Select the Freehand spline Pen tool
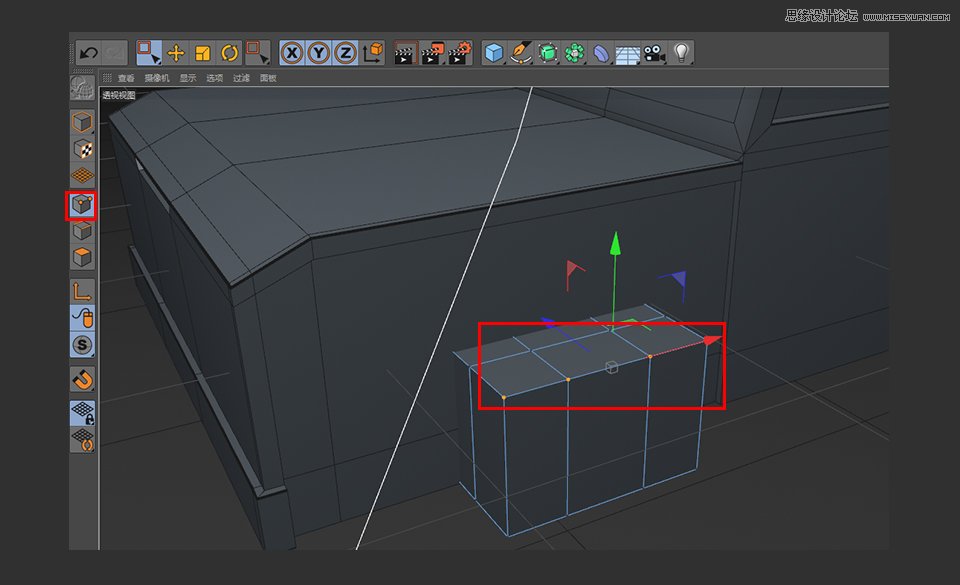This screenshot has width=960, height=585. tap(518, 52)
